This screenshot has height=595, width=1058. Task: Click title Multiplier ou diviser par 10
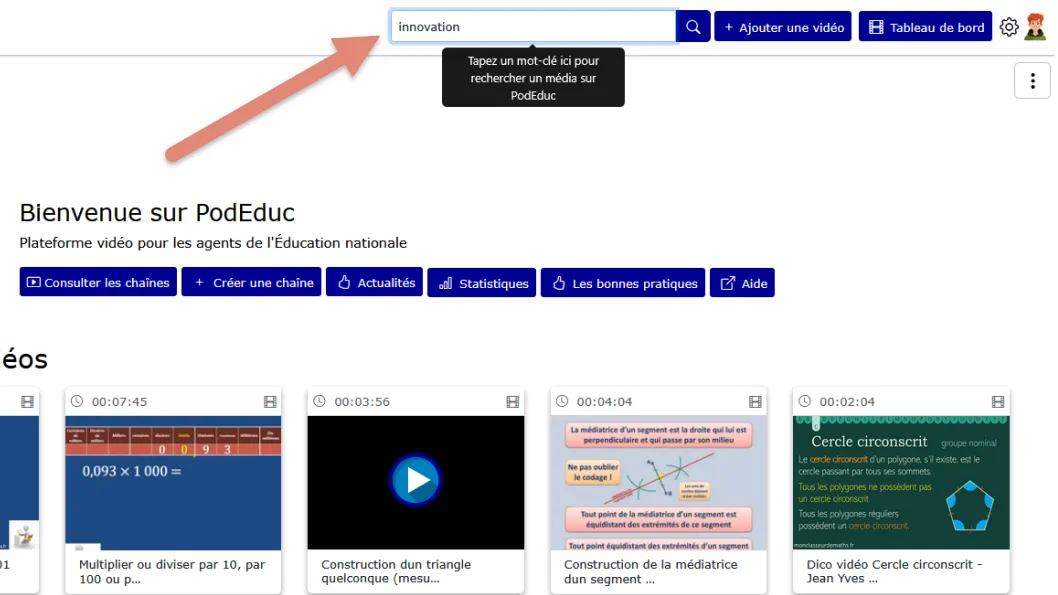pyautogui.click(x=172, y=571)
